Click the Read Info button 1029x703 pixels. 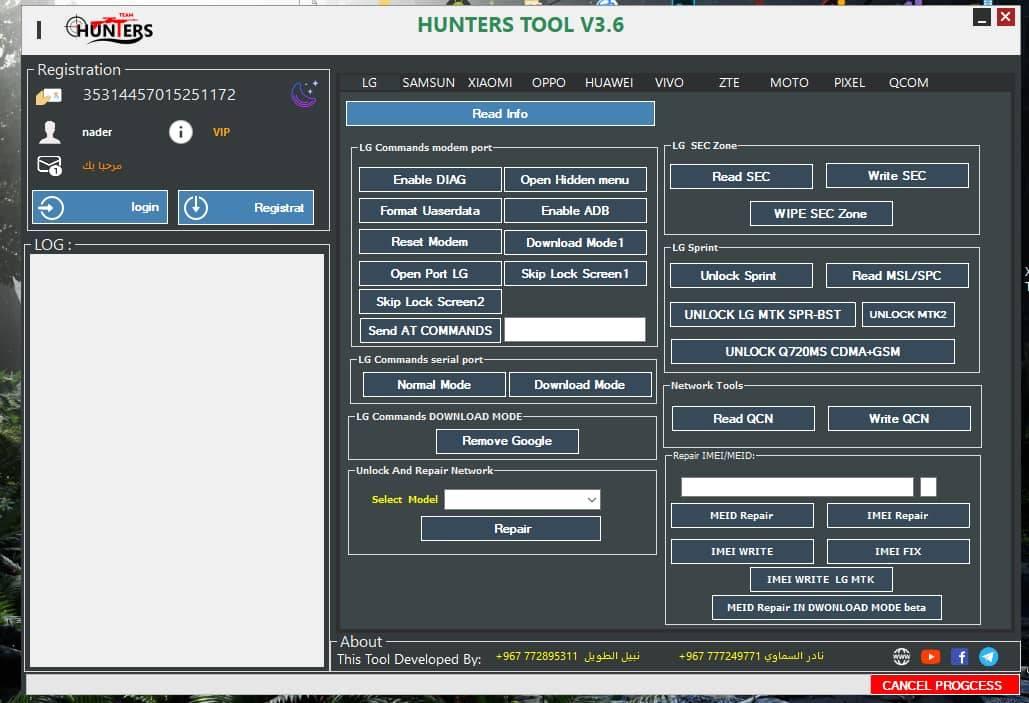[500, 114]
